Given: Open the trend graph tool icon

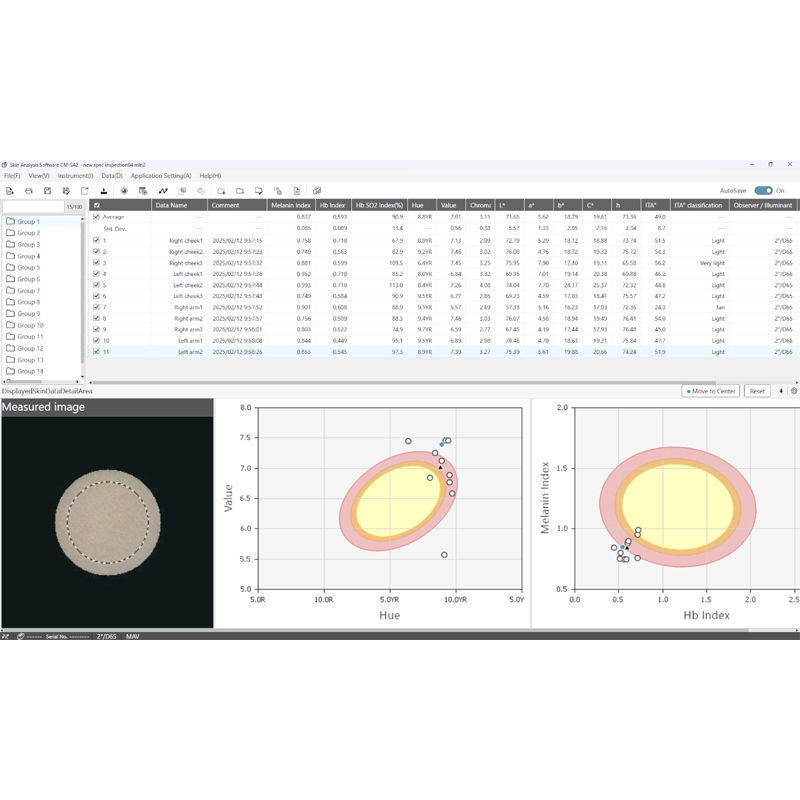Looking at the screenshot, I should (161, 191).
